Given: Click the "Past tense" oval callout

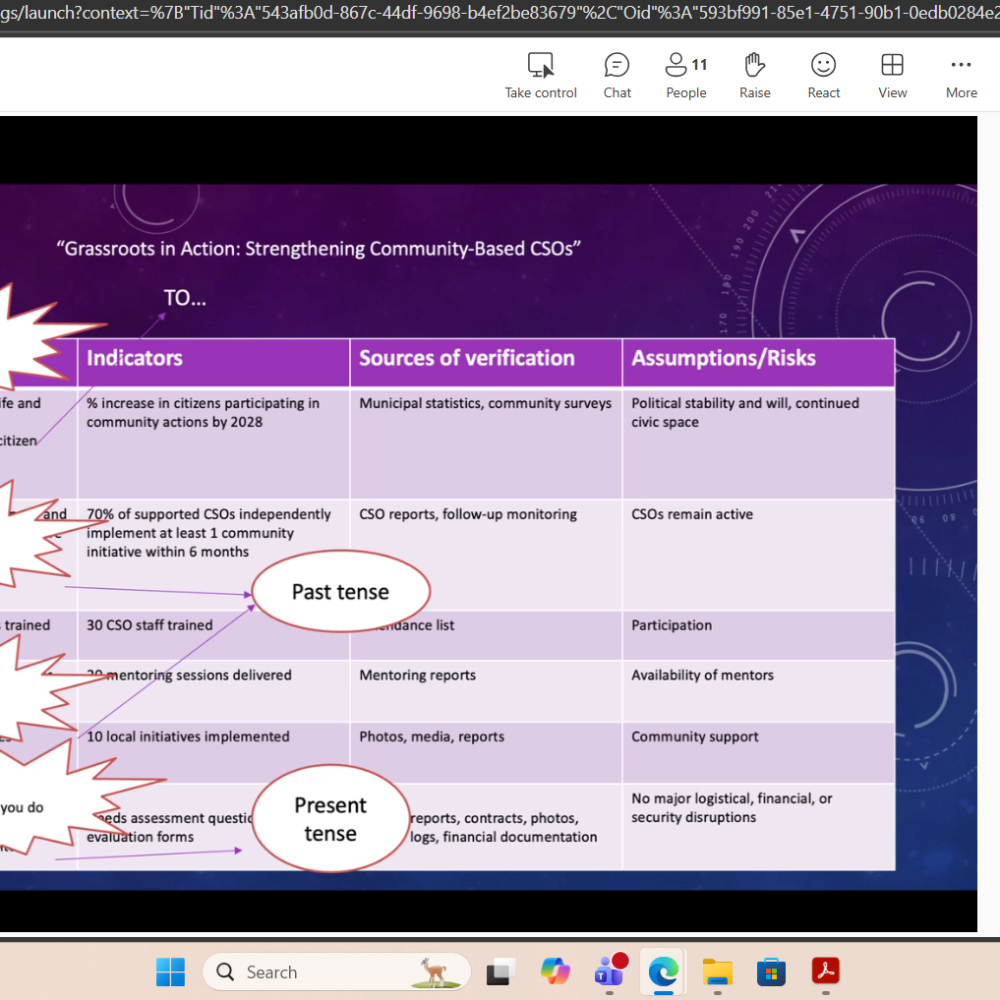Looking at the screenshot, I should pos(341,592).
